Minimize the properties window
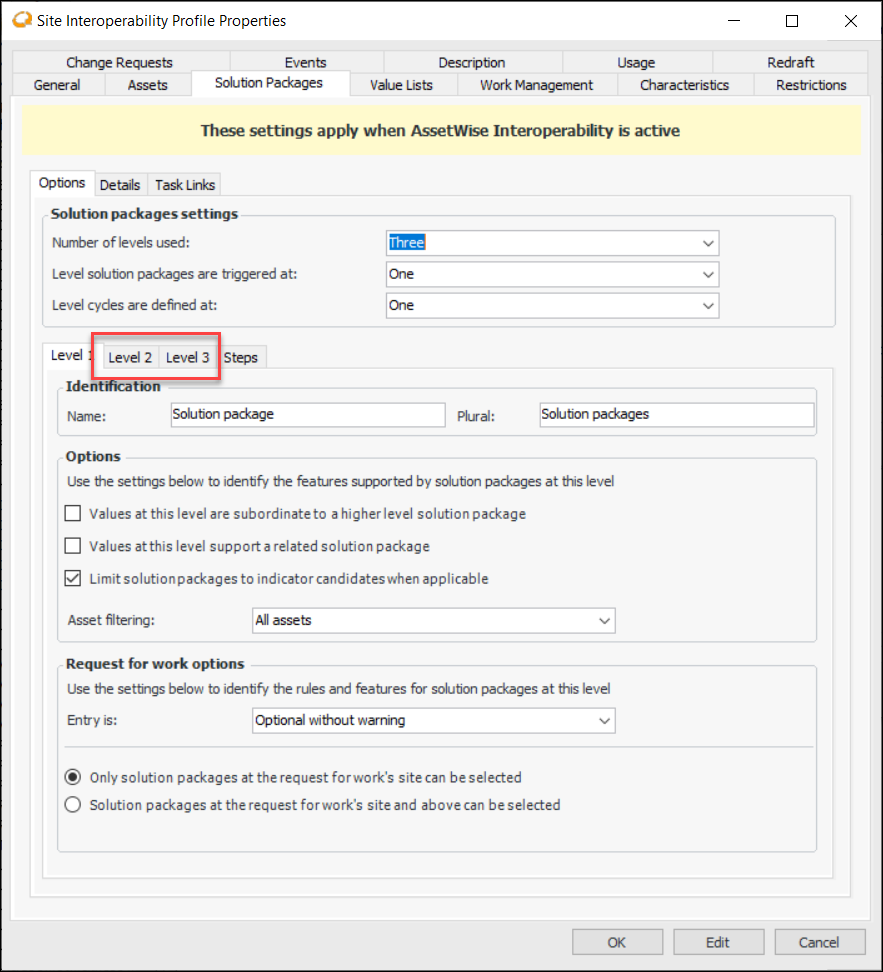 coord(734,20)
